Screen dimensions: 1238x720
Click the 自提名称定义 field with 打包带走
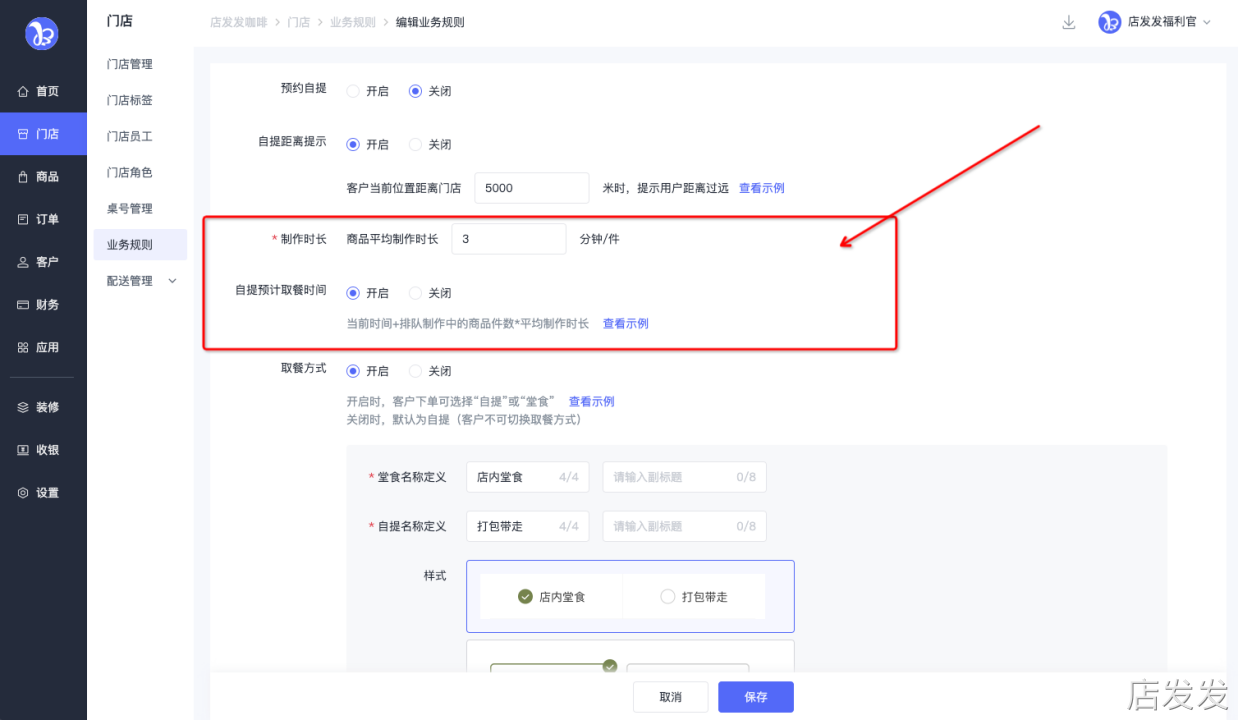[x=528, y=526]
